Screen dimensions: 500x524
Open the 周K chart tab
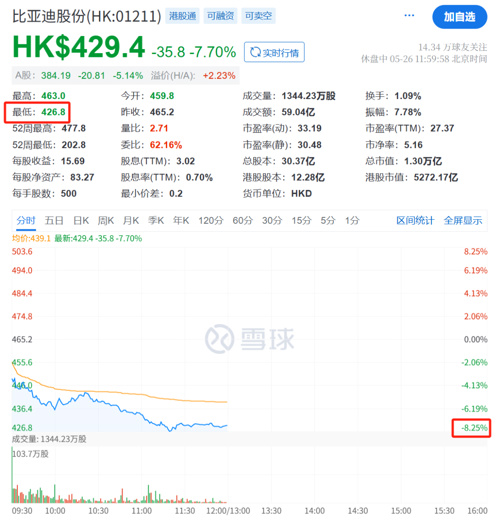click(106, 221)
